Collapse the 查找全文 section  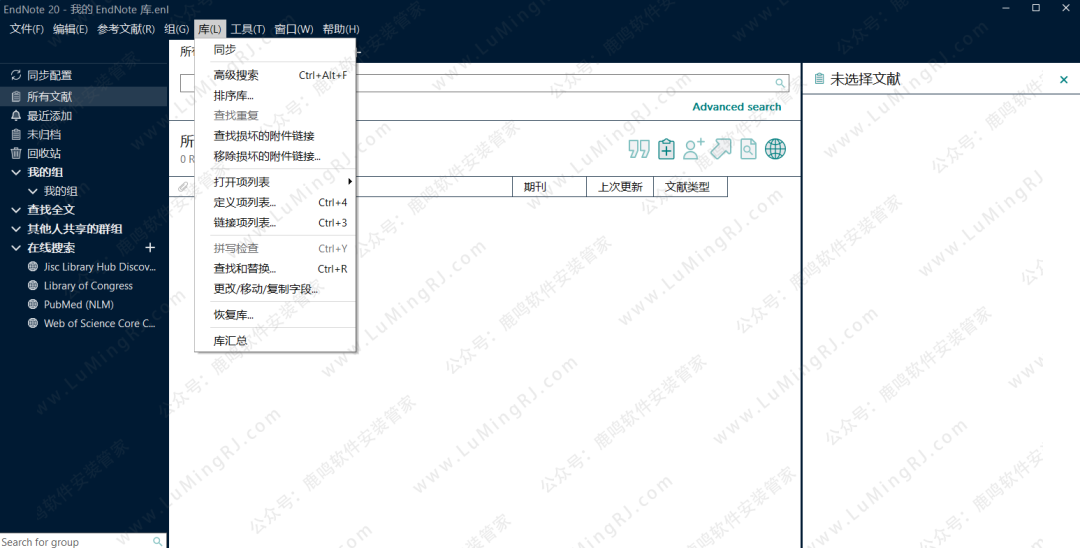16,210
